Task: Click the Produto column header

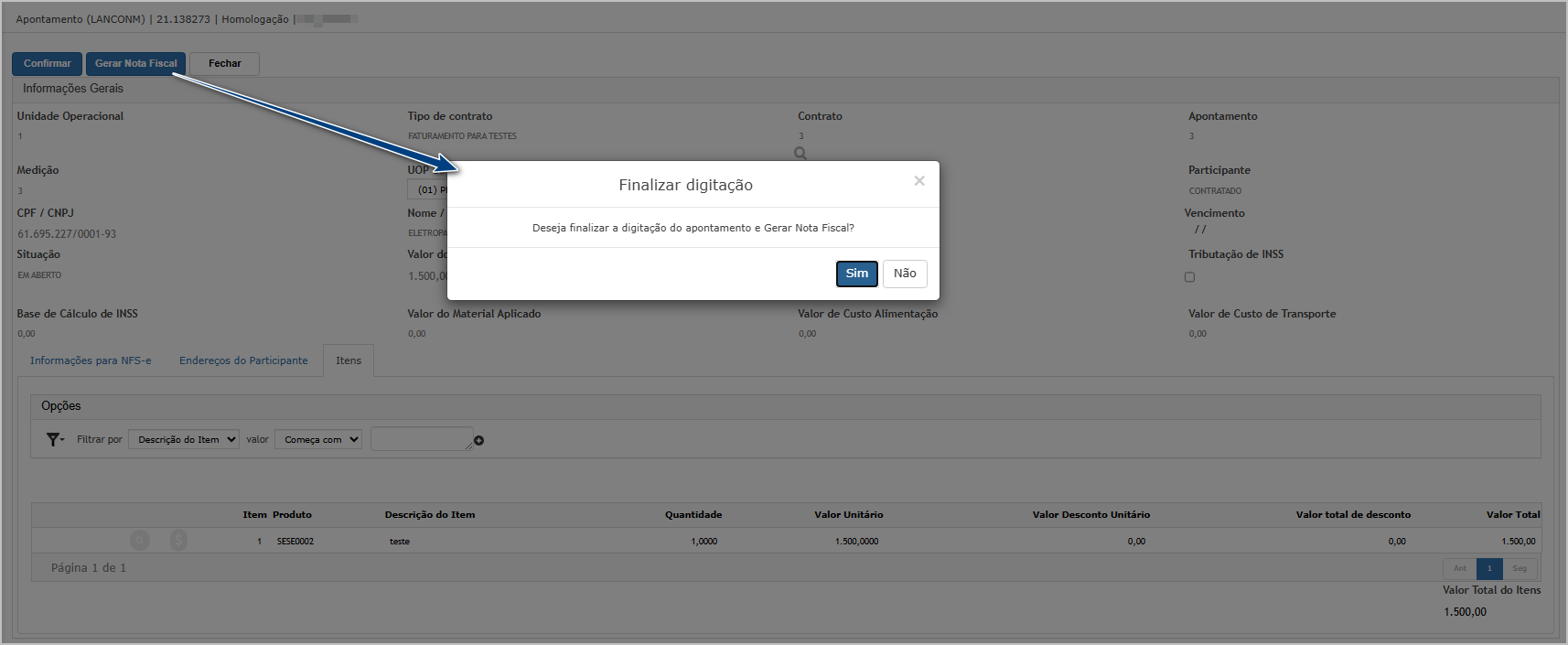Action: [x=292, y=515]
